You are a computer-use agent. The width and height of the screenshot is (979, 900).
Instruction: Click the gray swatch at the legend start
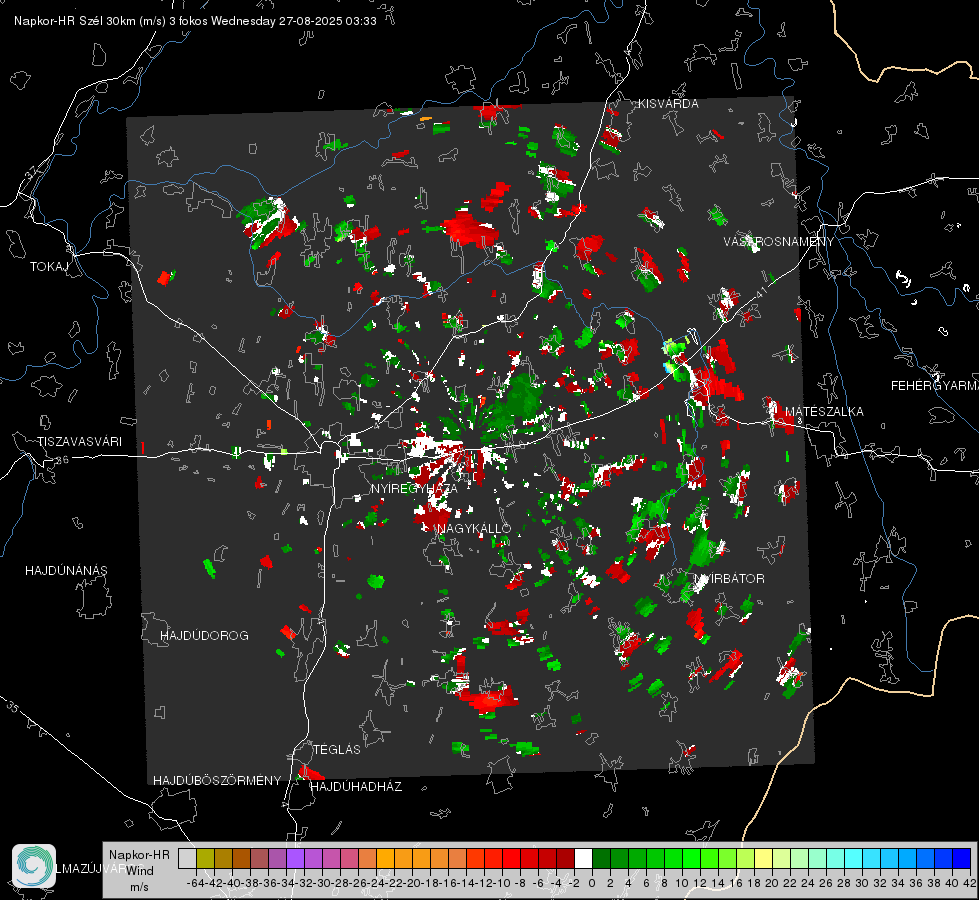pos(187,858)
